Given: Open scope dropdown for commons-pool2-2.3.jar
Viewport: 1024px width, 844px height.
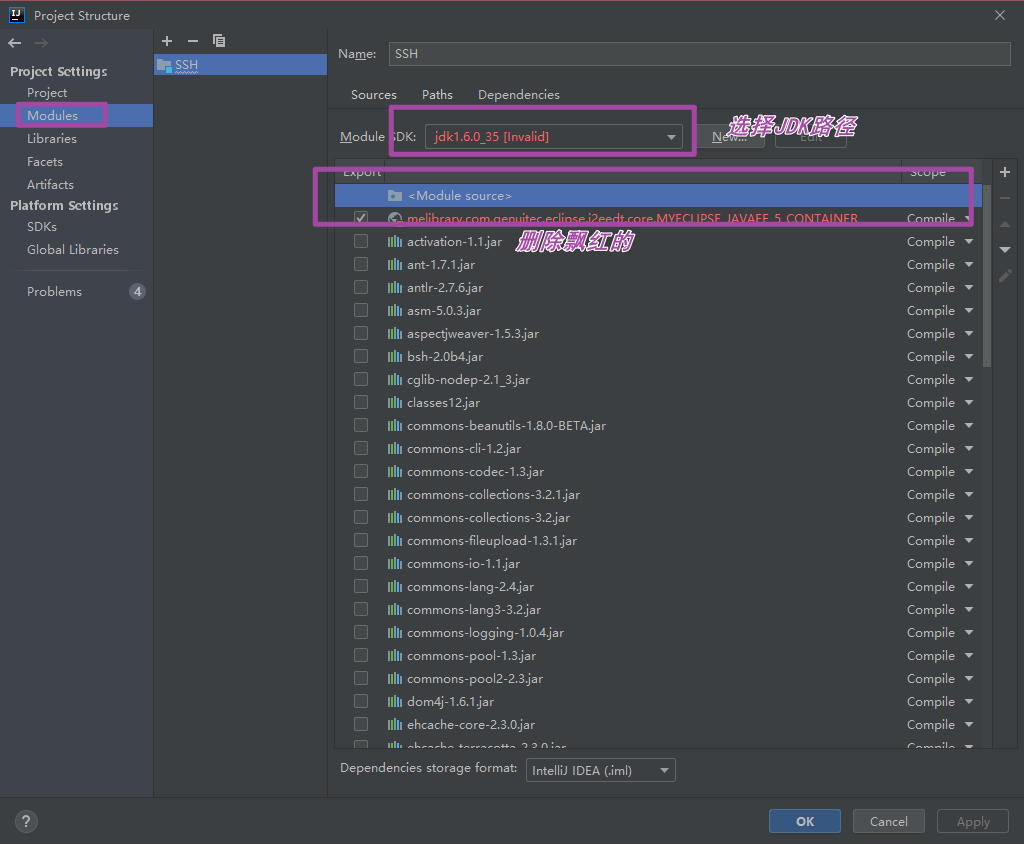Looking at the screenshot, I should coord(969,679).
